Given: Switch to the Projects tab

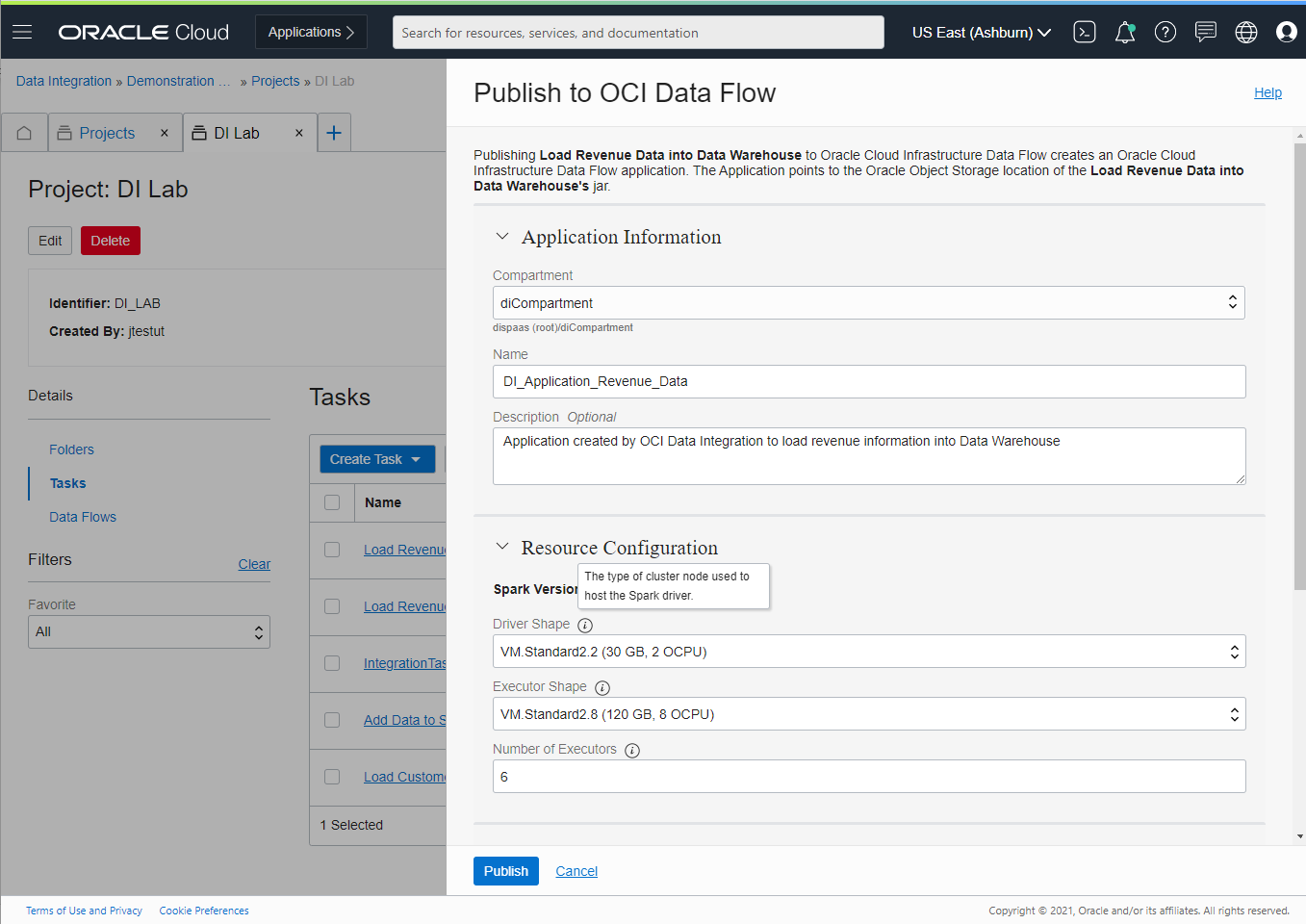Looking at the screenshot, I should (x=106, y=132).
